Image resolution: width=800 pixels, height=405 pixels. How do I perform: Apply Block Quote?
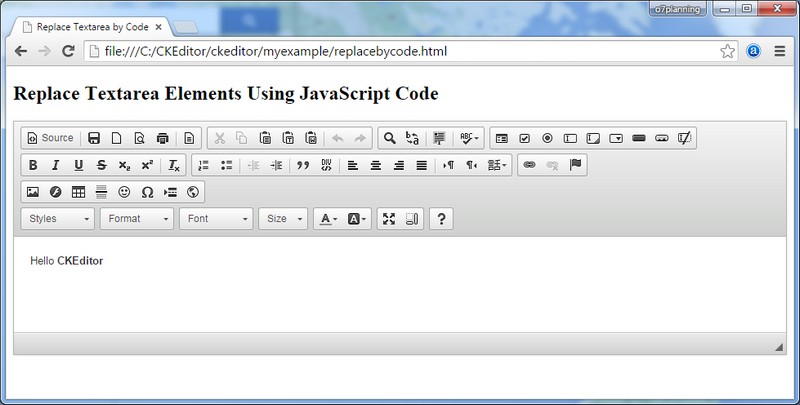(x=303, y=165)
